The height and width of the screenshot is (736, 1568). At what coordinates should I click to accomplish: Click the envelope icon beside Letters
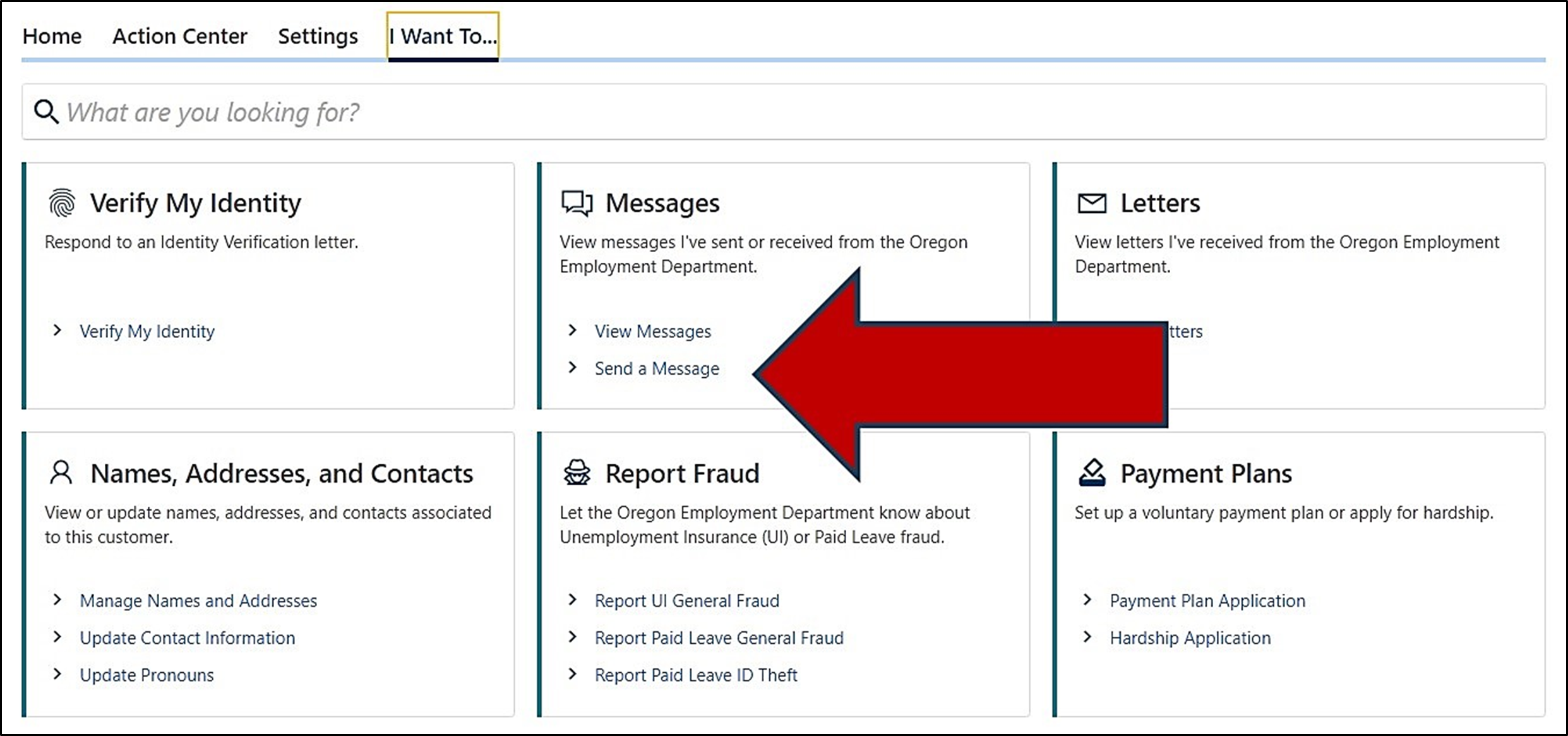[1092, 202]
